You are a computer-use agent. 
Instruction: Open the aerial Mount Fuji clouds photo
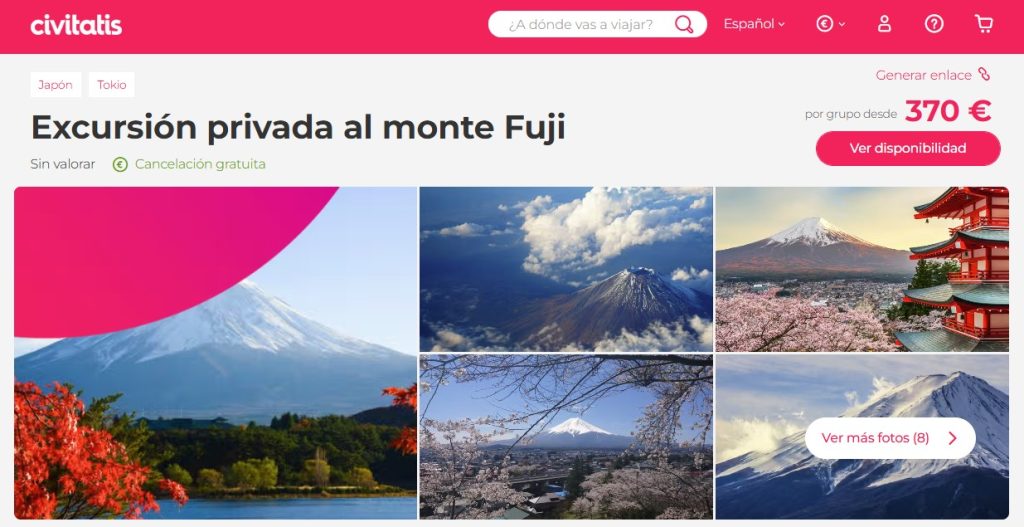coord(566,269)
